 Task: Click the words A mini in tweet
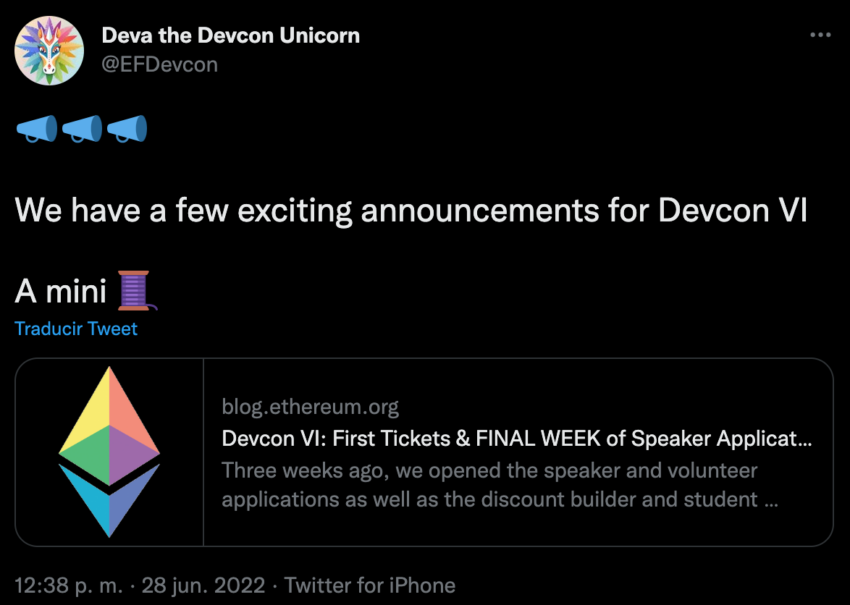[60, 292]
